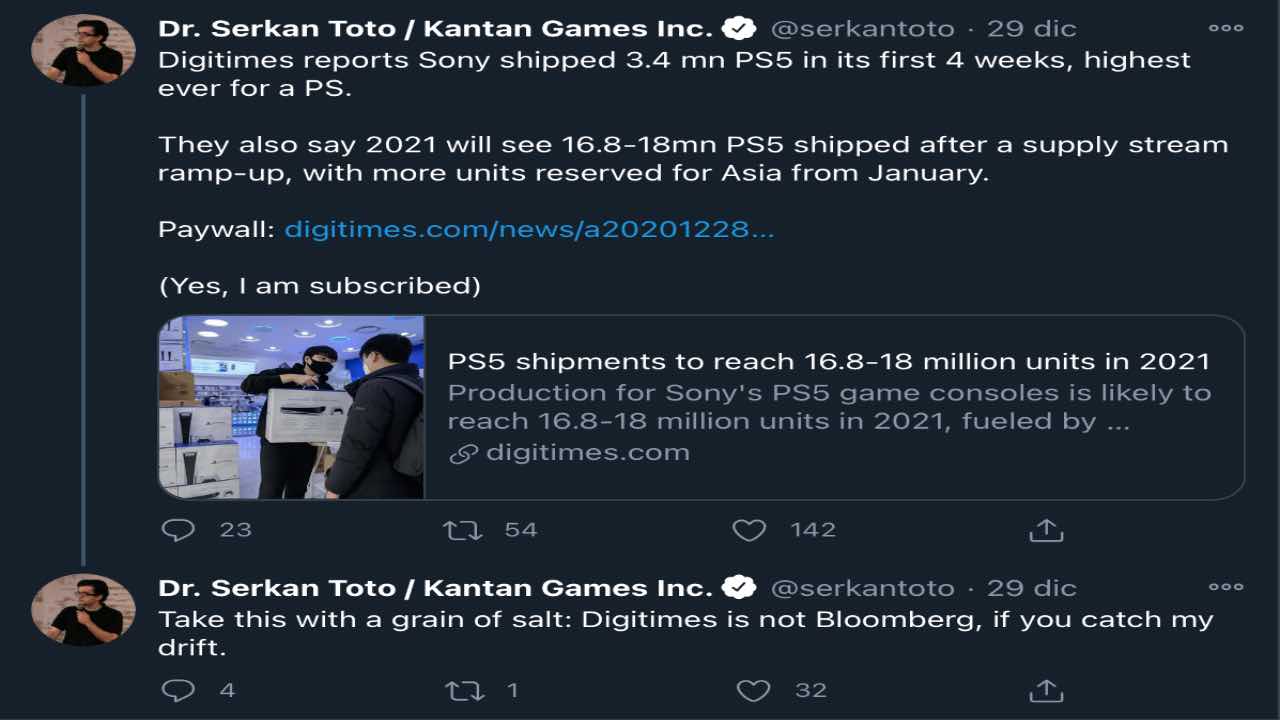Retweet the first PS5 shipment tweet
The width and height of the screenshot is (1280, 720).
click(463, 529)
